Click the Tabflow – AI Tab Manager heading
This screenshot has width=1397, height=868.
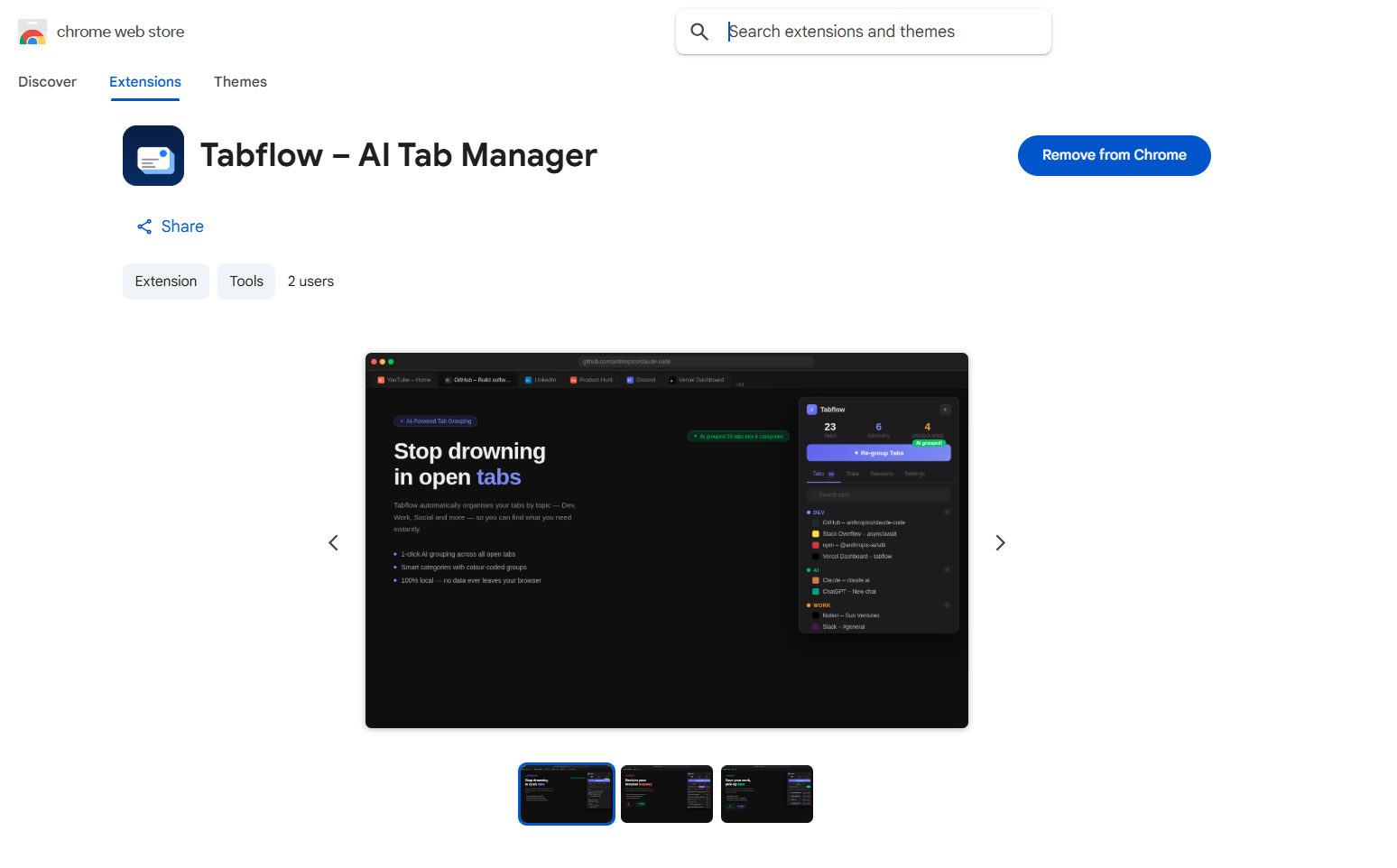pyautogui.click(x=398, y=155)
